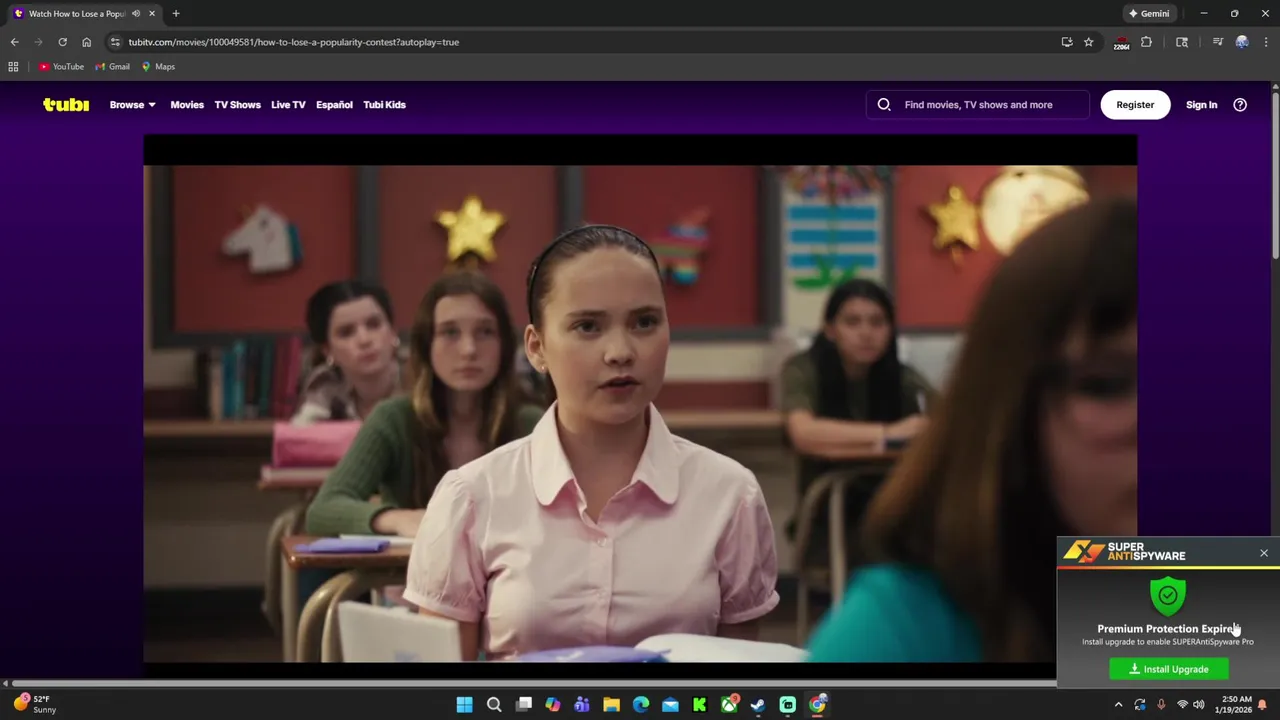The height and width of the screenshot is (720, 1280).
Task: Open Microsoft Teams on taskbar
Action: pos(582,705)
